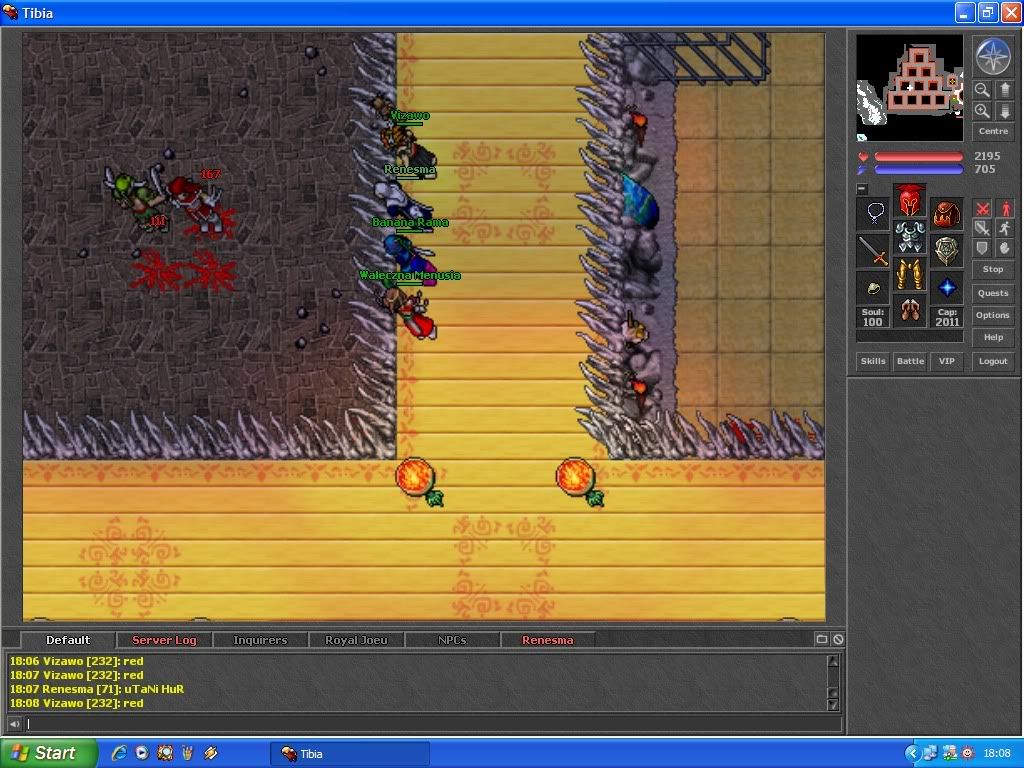Open the Server Log tab
The height and width of the screenshot is (768, 1024).
(164, 640)
